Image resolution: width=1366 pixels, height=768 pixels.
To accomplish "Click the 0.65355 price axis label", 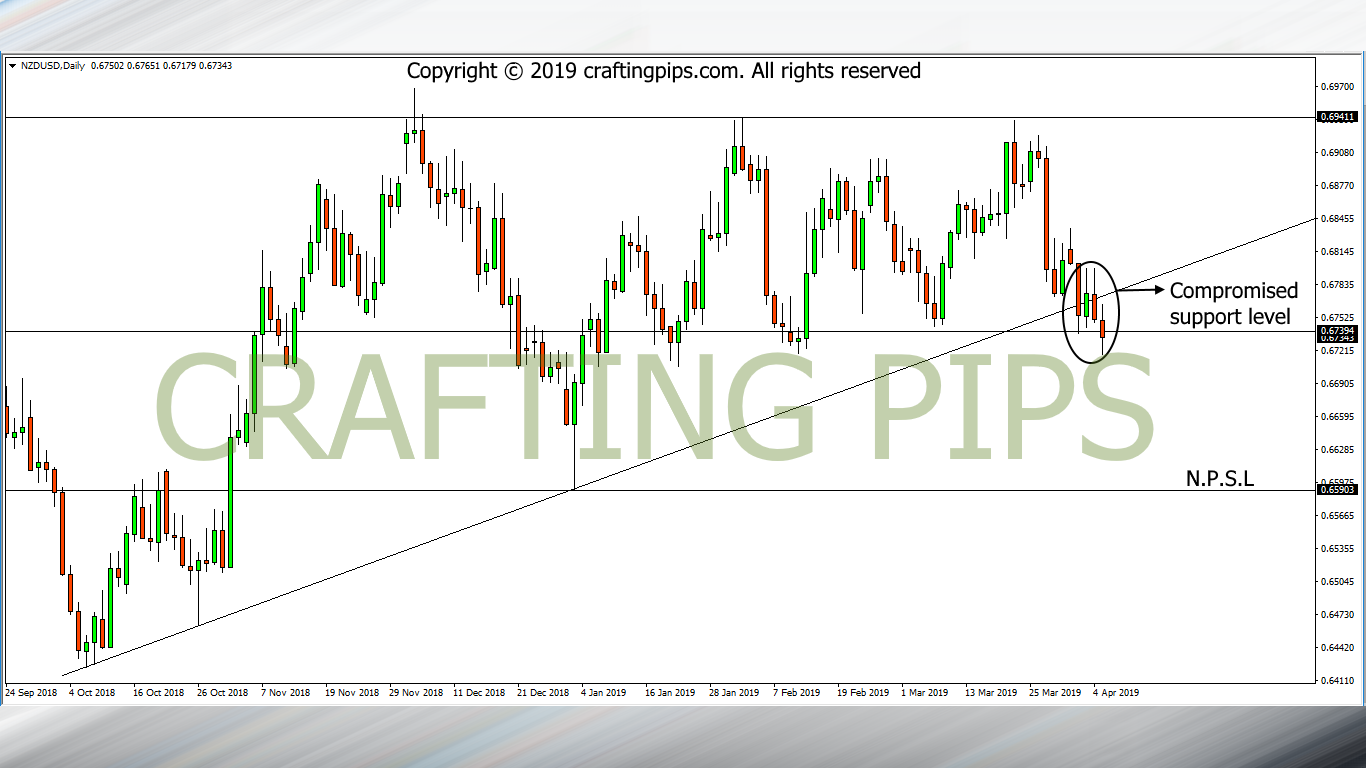I will click(x=1337, y=549).
